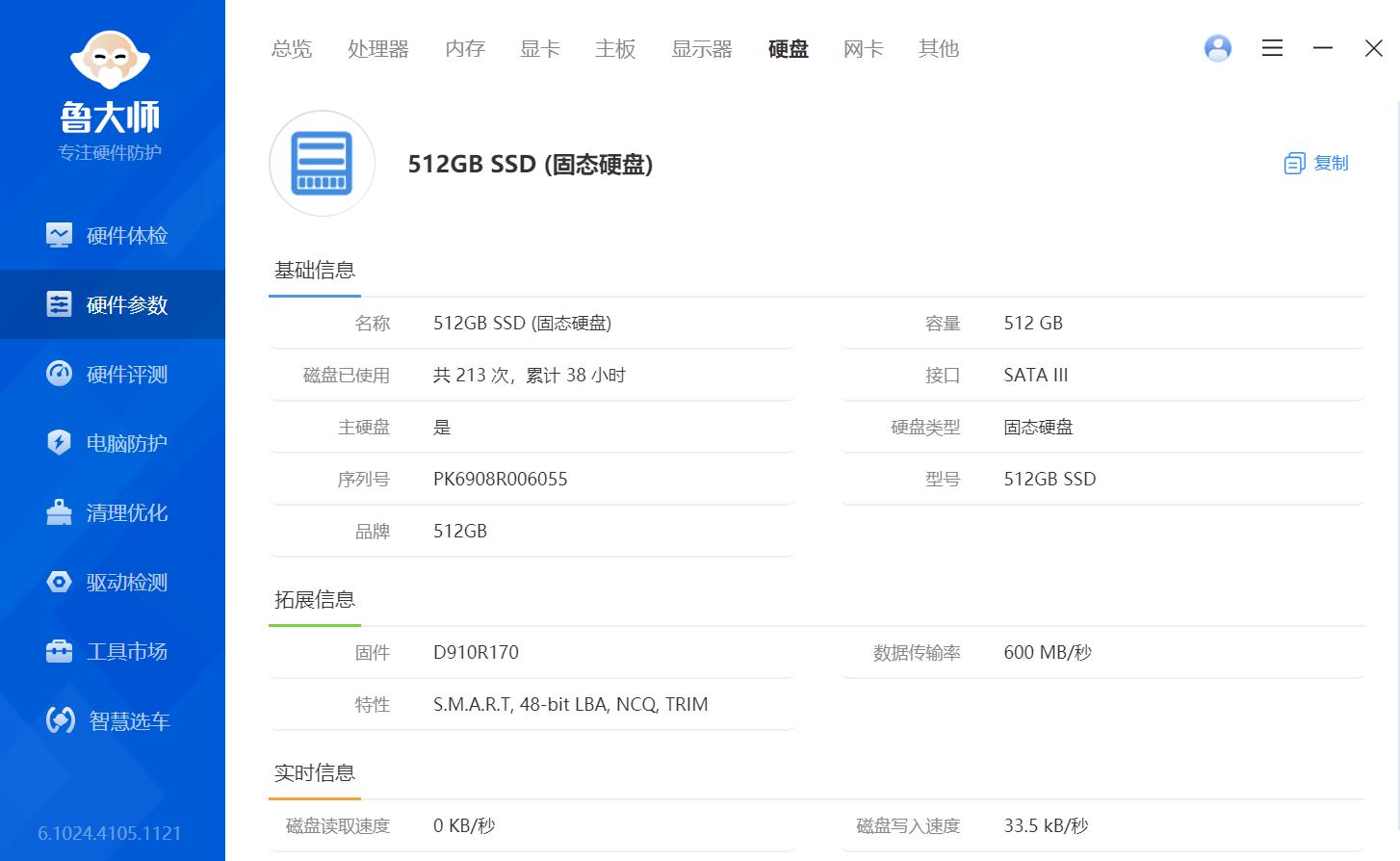1400x861 pixels.
Task: Click disk read speed 0 KB/秒
Action: click(464, 825)
